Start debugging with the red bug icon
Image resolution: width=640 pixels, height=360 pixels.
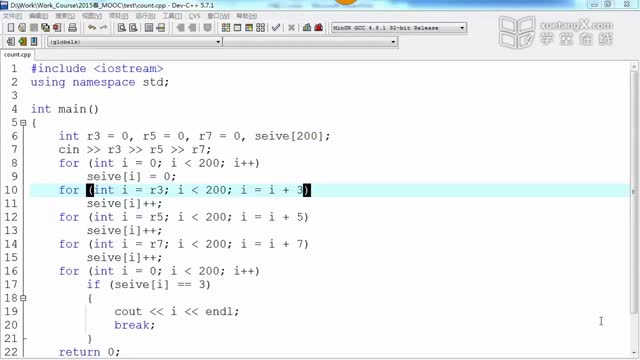tap(319, 28)
